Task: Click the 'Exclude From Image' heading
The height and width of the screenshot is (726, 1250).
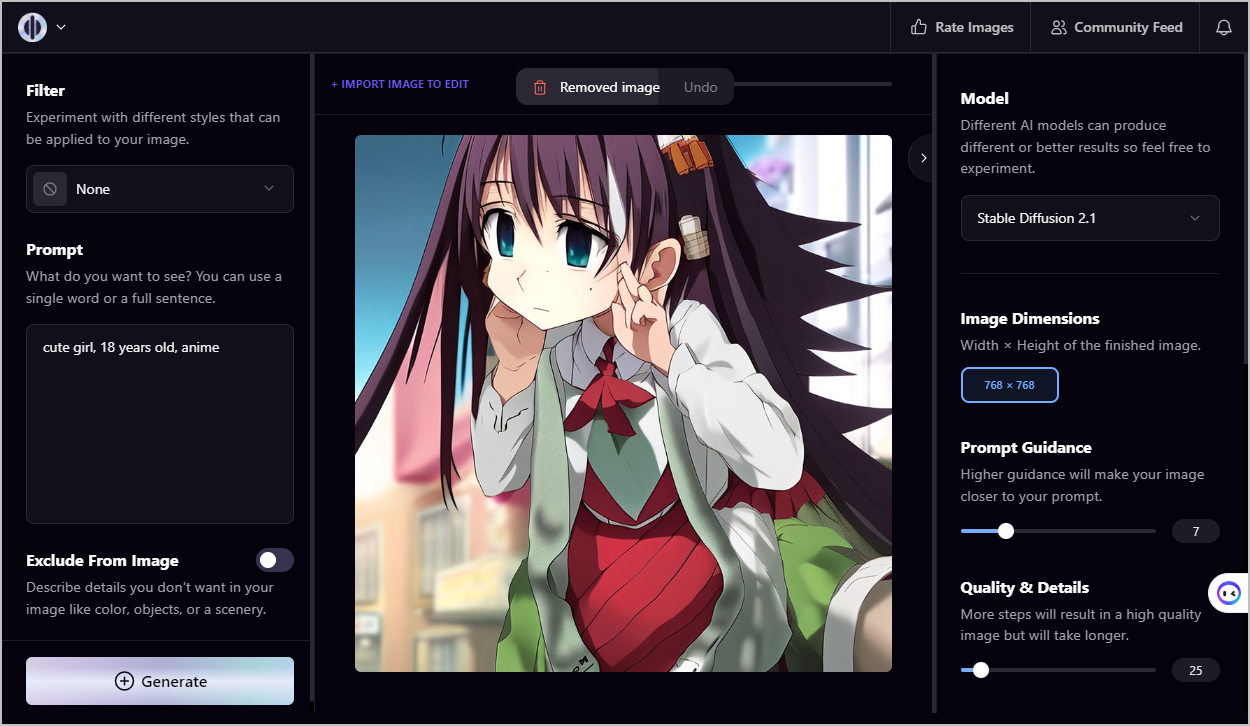Action: (x=102, y=560)
